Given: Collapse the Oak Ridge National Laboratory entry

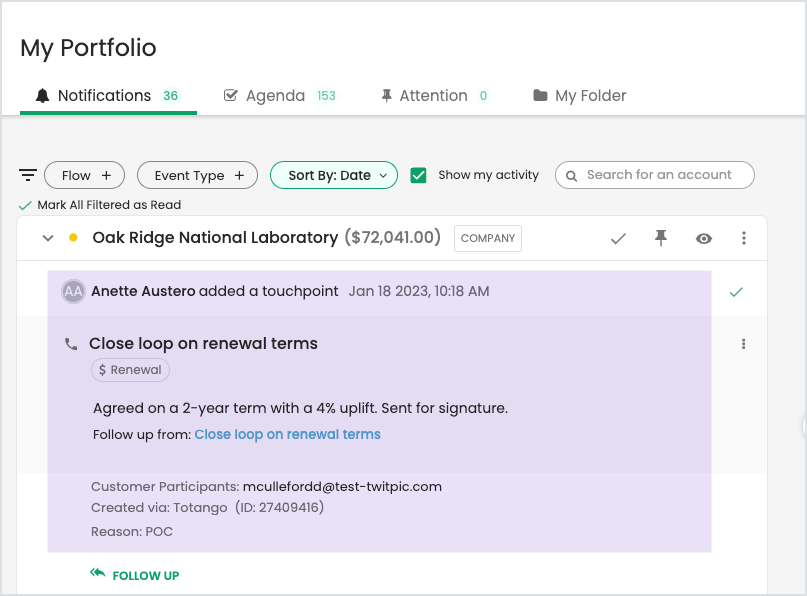Looking at the screenshot, I should tap(47, 238).
